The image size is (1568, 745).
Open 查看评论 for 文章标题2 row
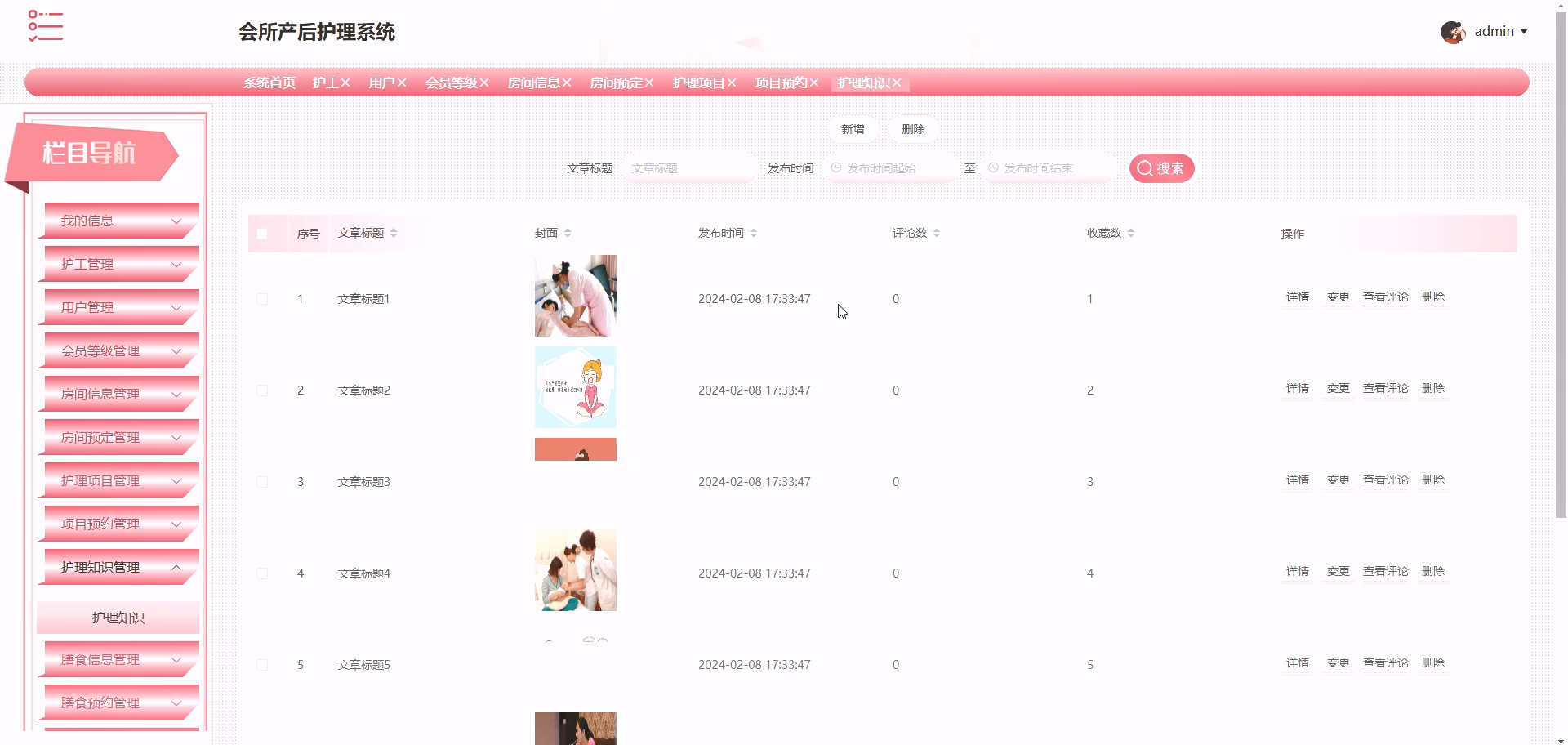[1386, 388]
